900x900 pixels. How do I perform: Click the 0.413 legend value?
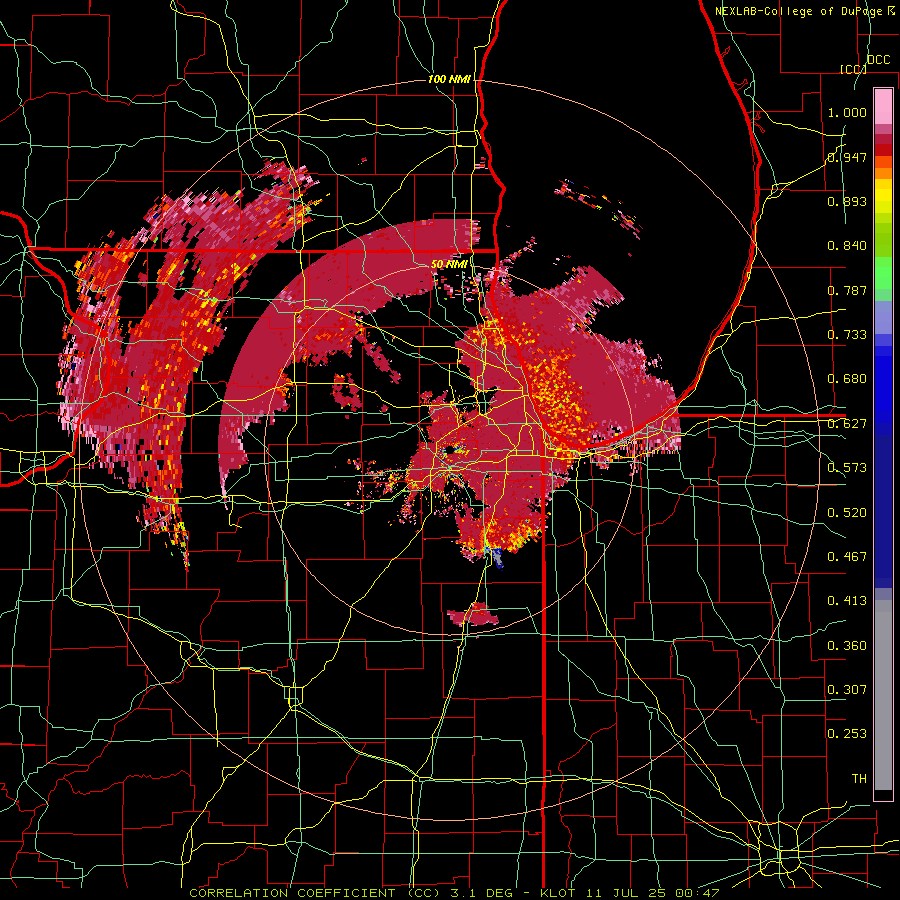click(x=847, y=601)
